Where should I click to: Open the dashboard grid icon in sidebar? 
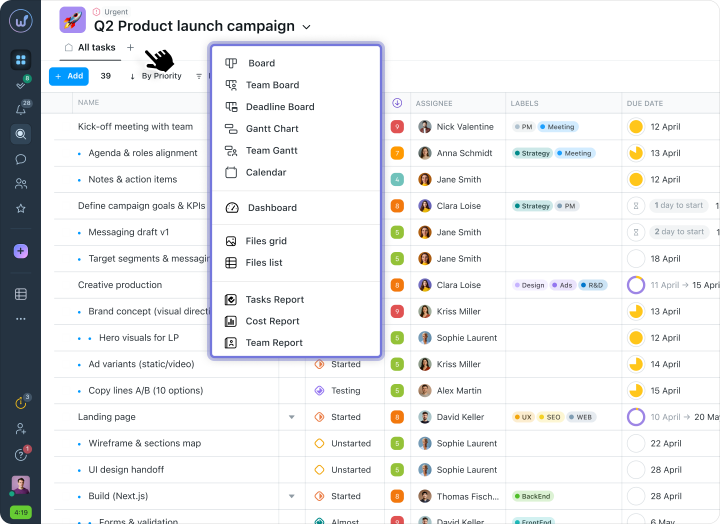pyautogui.click(x=21, y=60)
